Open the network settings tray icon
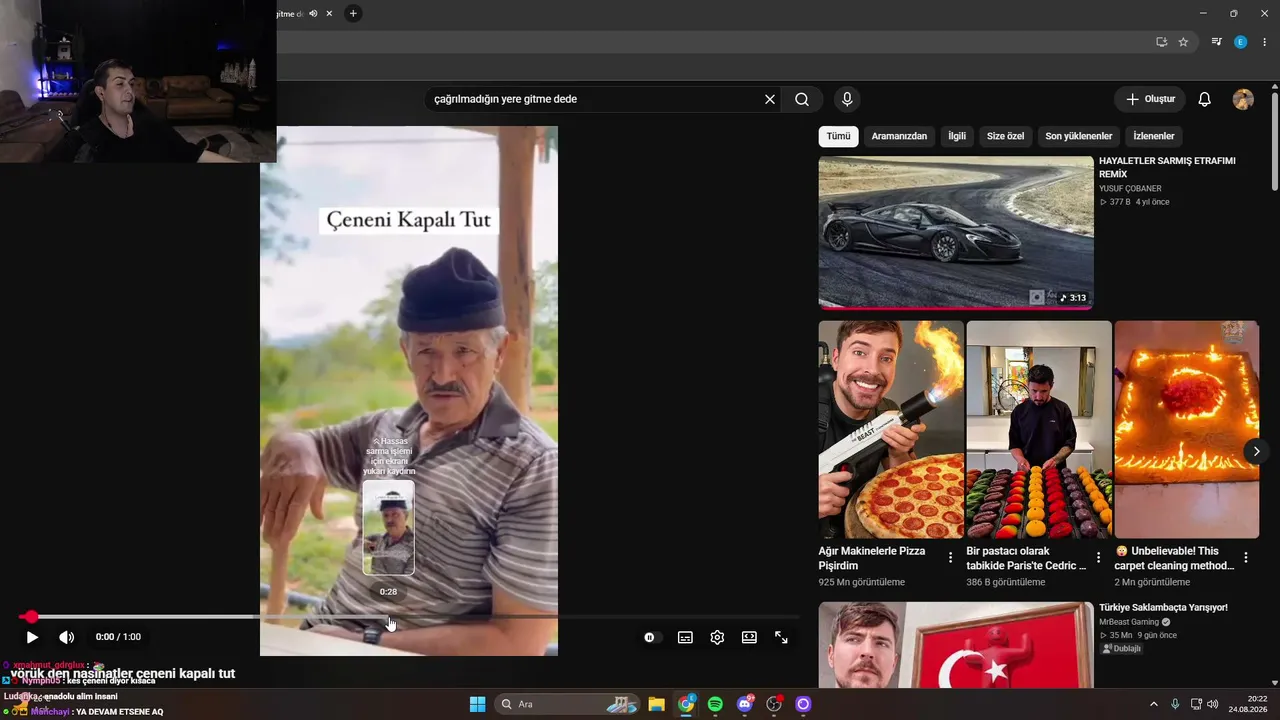The image size is (1280, 720). click(1196, 704)
